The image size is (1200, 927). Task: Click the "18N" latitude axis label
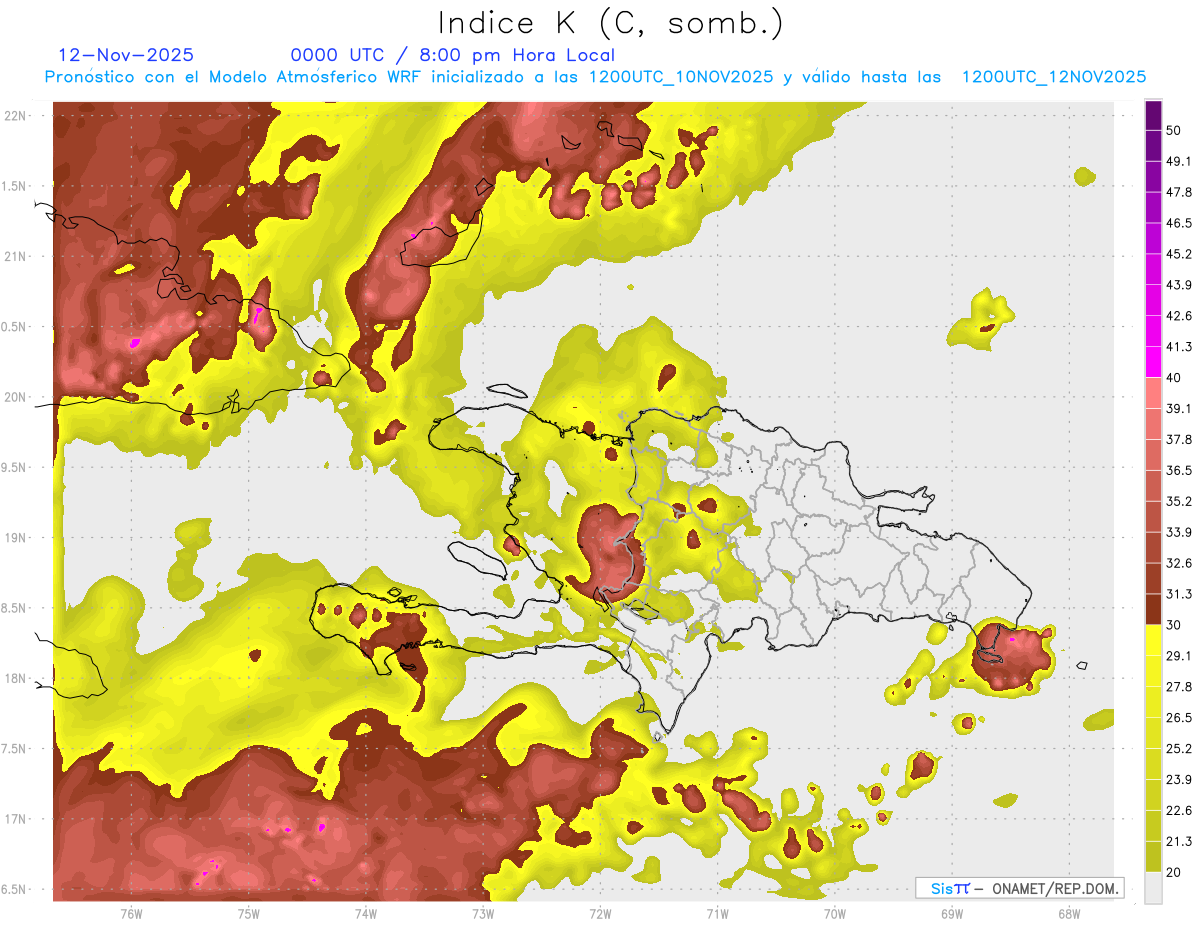[14, 679]
